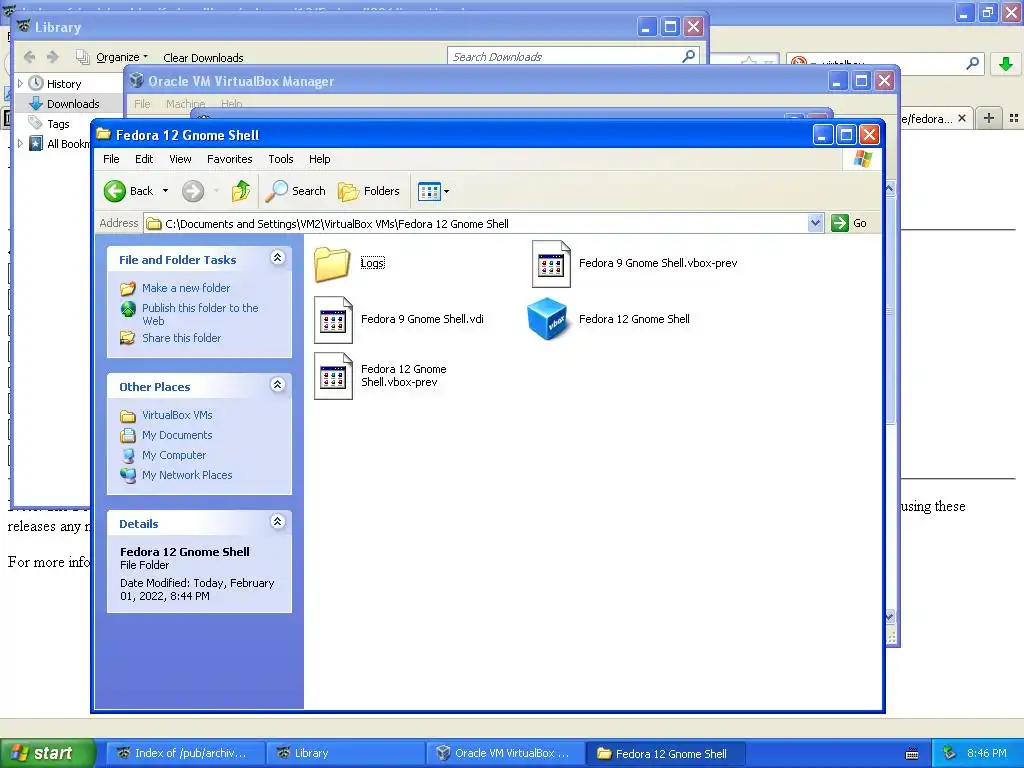
Task: Click the green Go arrow button
Action: 839,223
